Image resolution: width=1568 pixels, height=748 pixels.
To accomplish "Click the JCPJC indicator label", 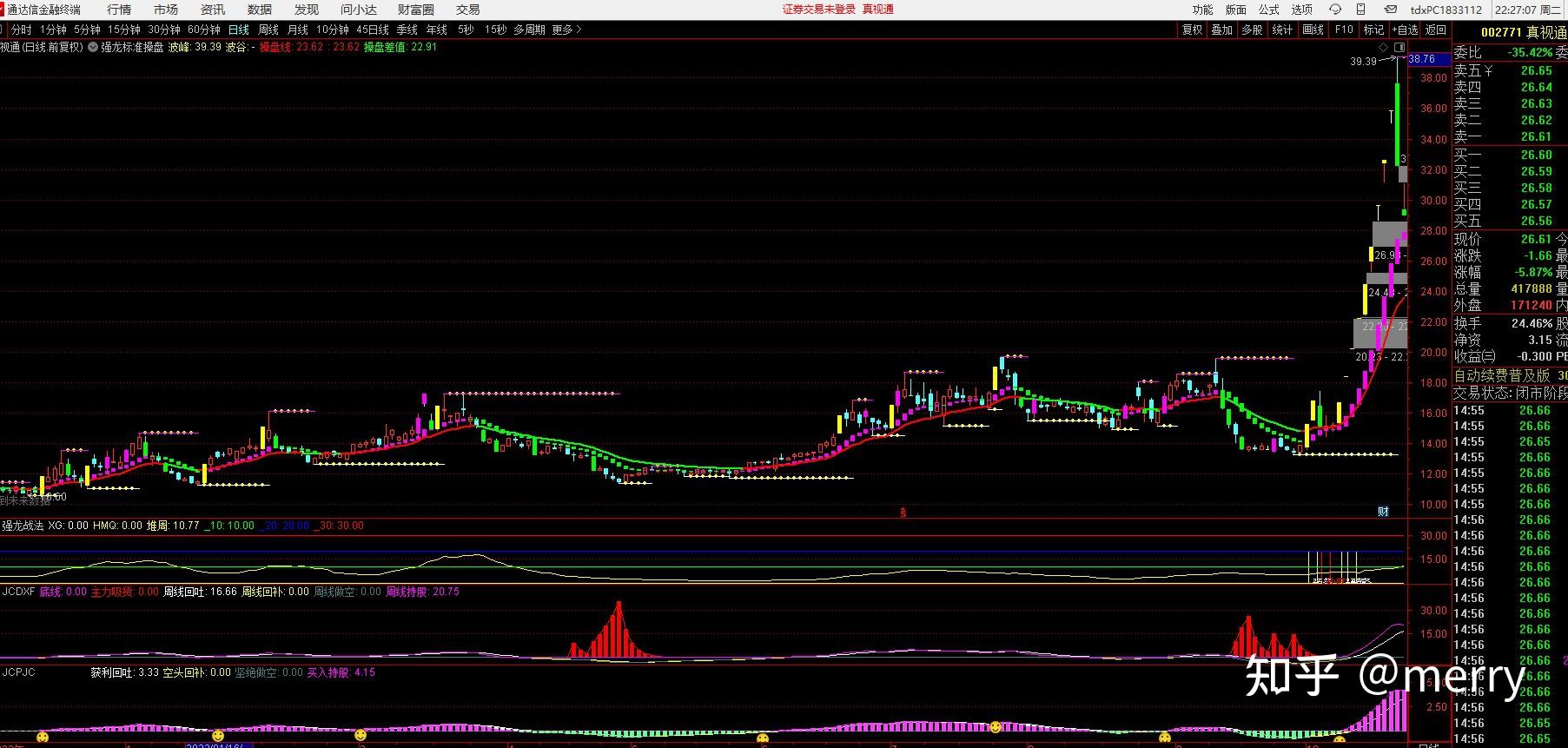I will (18, 672).
